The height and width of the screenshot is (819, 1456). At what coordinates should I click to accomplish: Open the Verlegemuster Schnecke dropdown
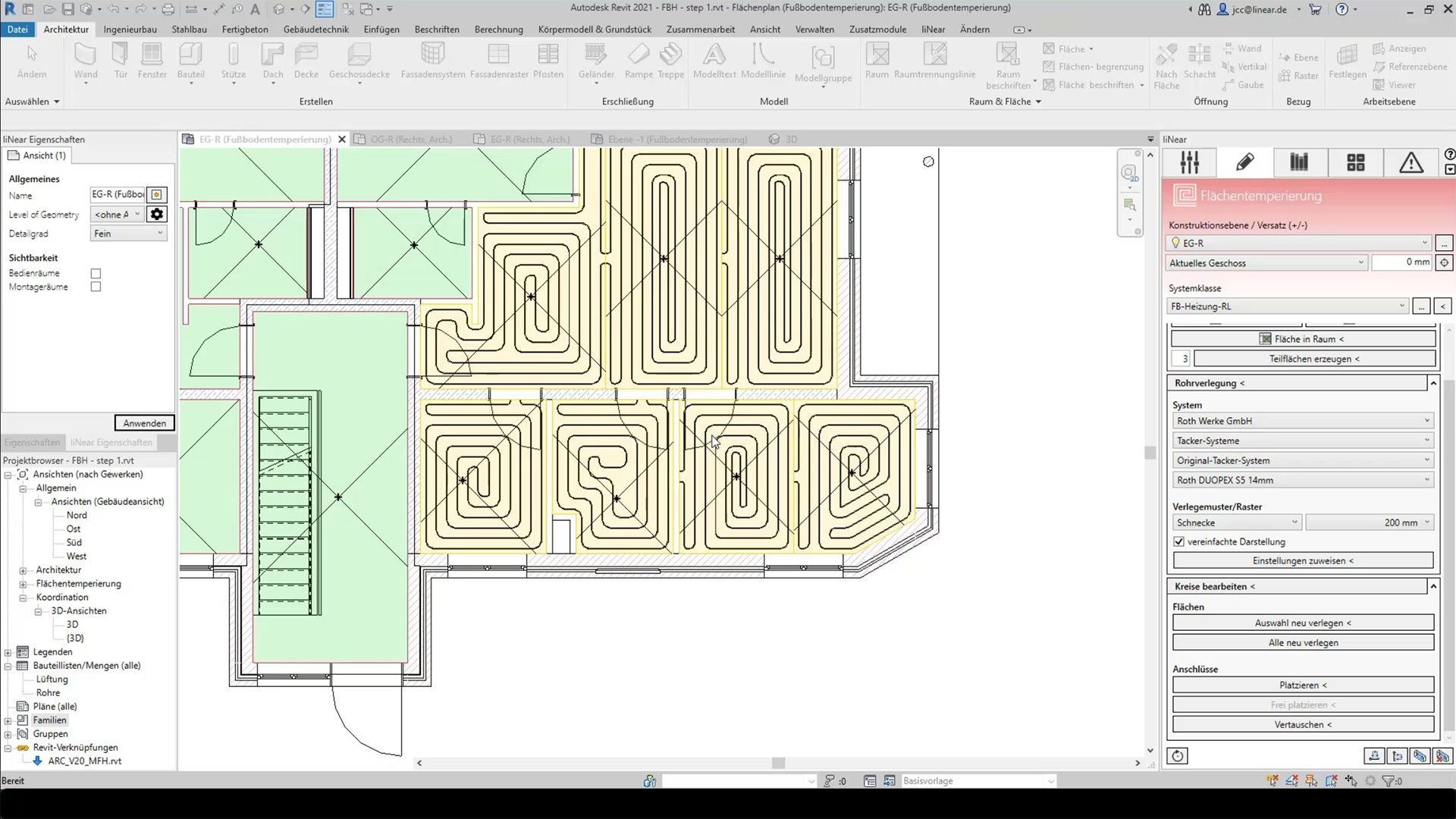(x=1237, y=522)
